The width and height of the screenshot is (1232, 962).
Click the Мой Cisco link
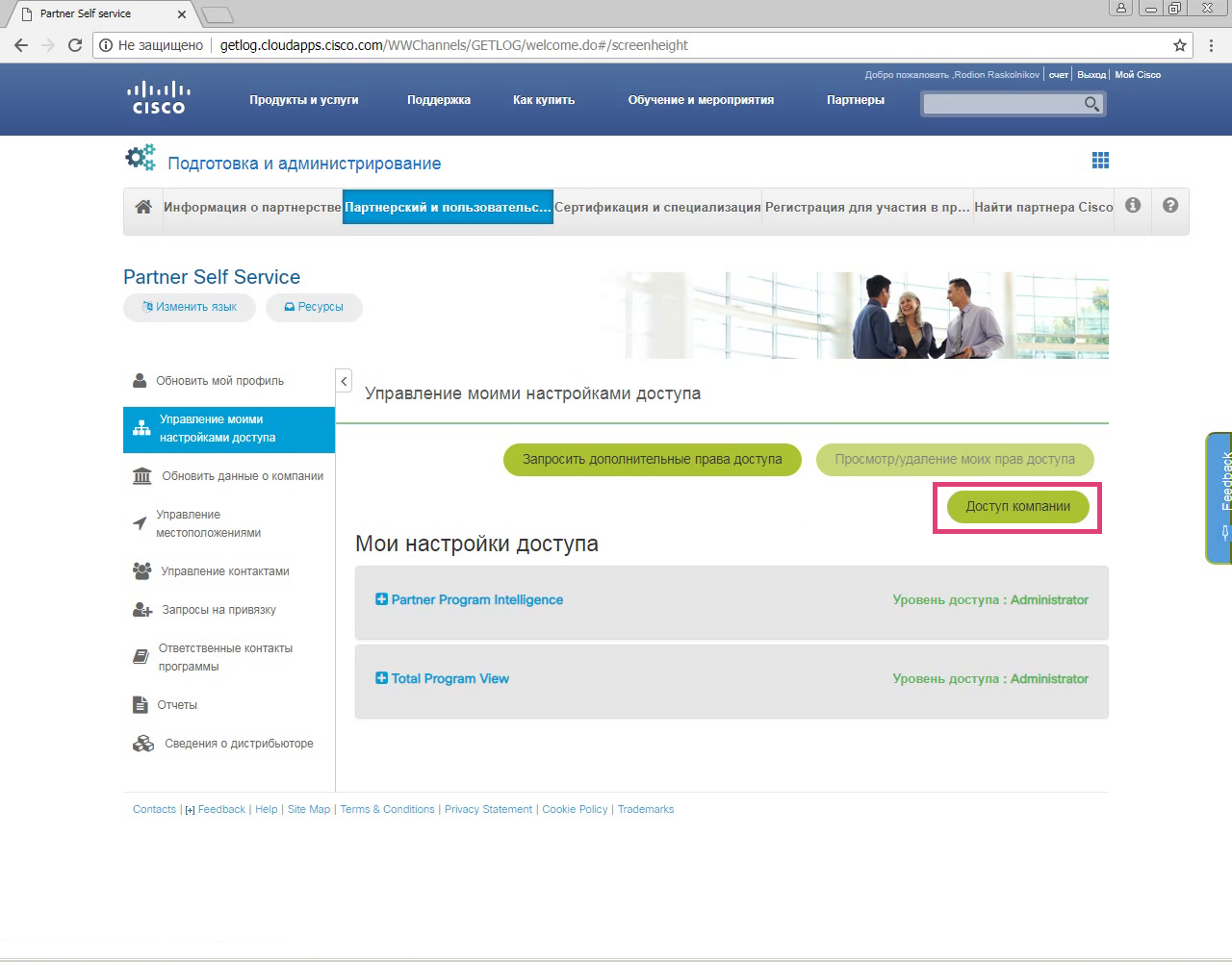click(1138, 75)
